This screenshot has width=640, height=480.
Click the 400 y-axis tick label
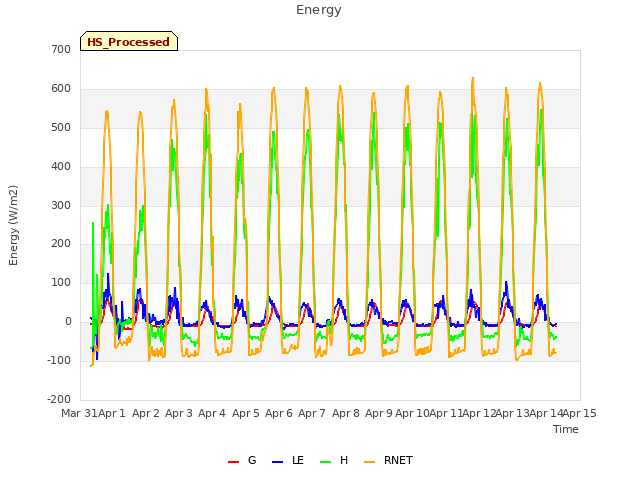61,167
